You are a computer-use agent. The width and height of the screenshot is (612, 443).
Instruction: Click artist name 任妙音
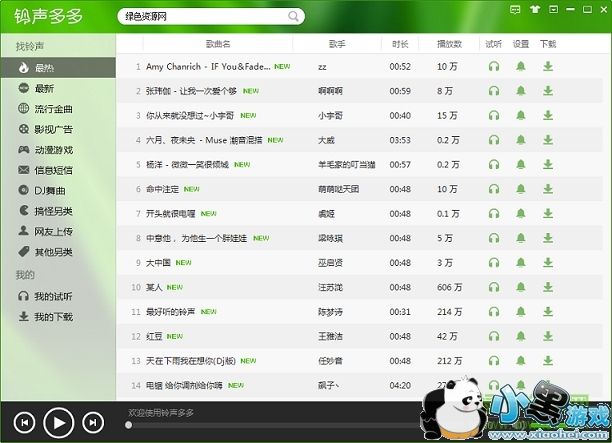point(330,361)
